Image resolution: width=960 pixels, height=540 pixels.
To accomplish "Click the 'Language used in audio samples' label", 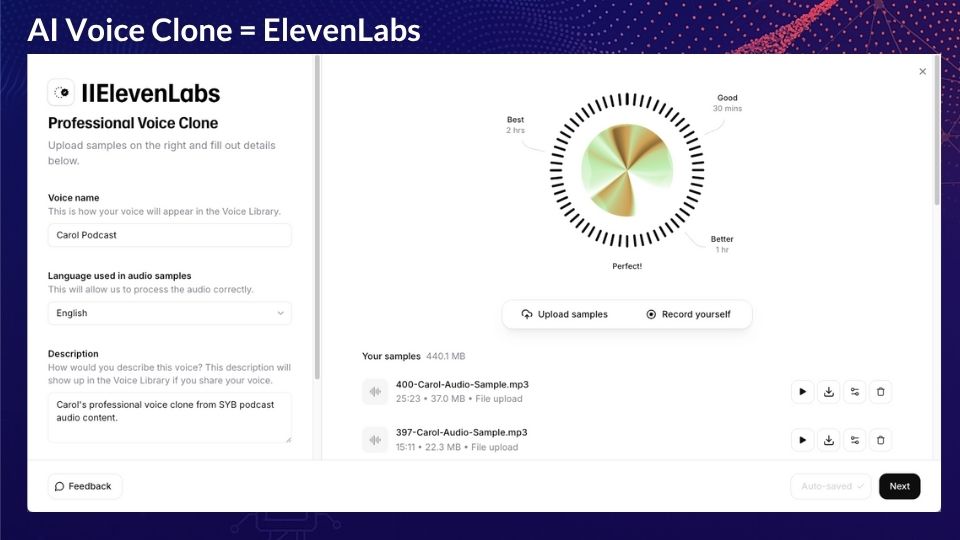I will [119, 276].
